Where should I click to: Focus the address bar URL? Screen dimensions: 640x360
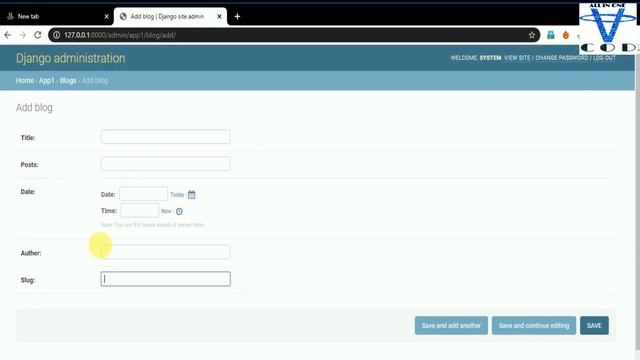(294, 35)
